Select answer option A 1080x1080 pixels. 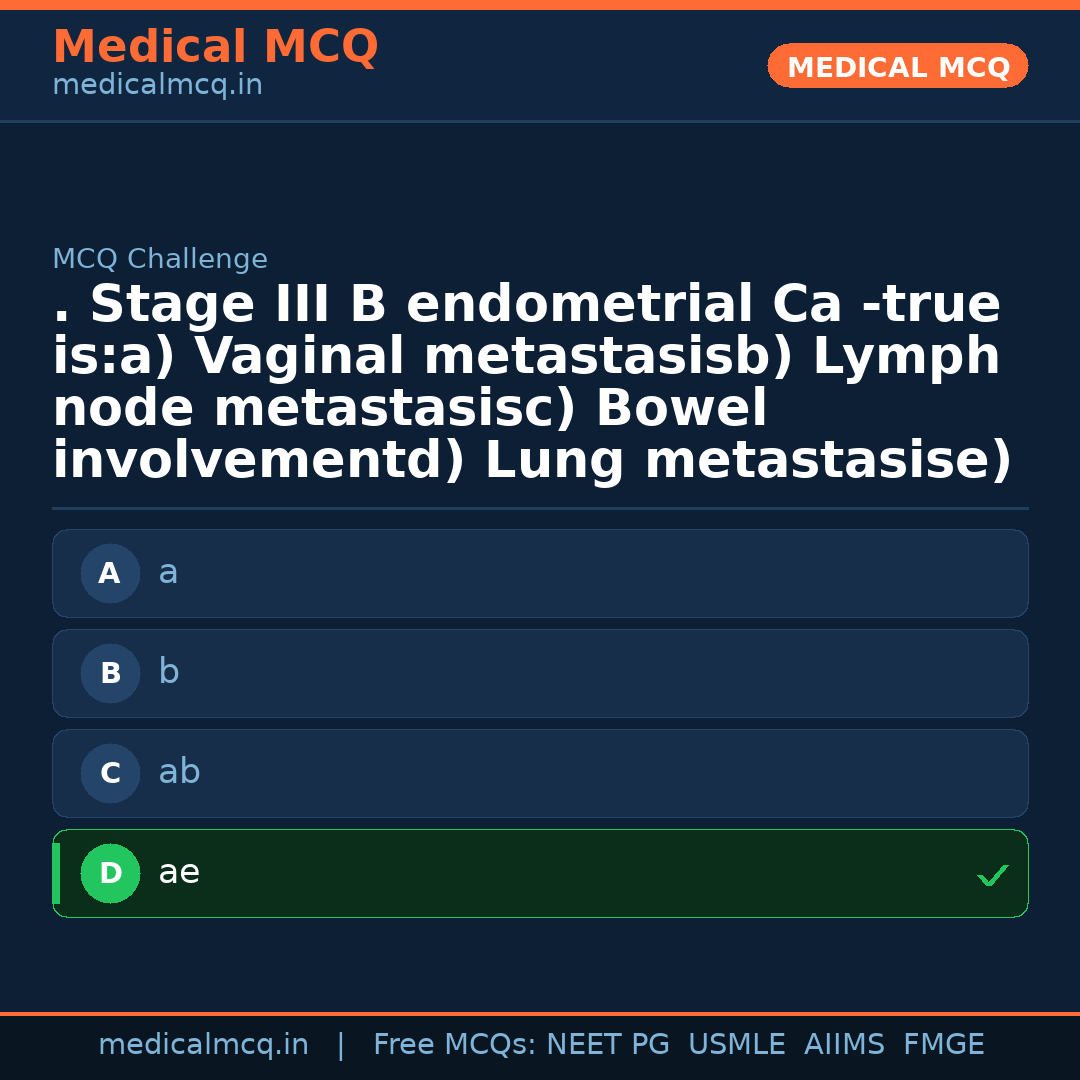click(540, 573)
